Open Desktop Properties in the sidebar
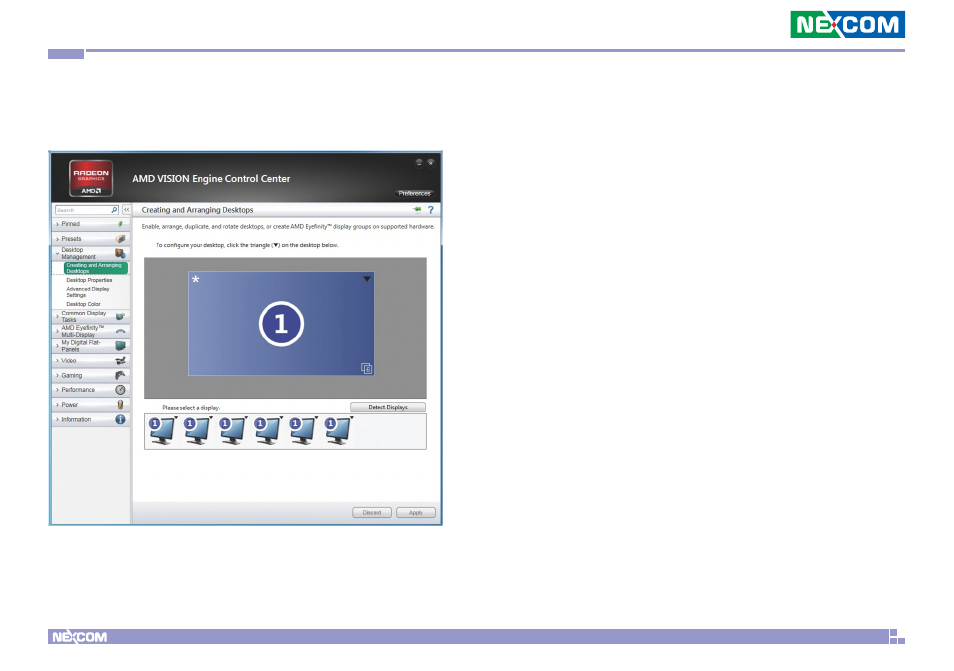The width and height of the screenshot is (954, 671). pyautogui.click(x=89, y=280)
